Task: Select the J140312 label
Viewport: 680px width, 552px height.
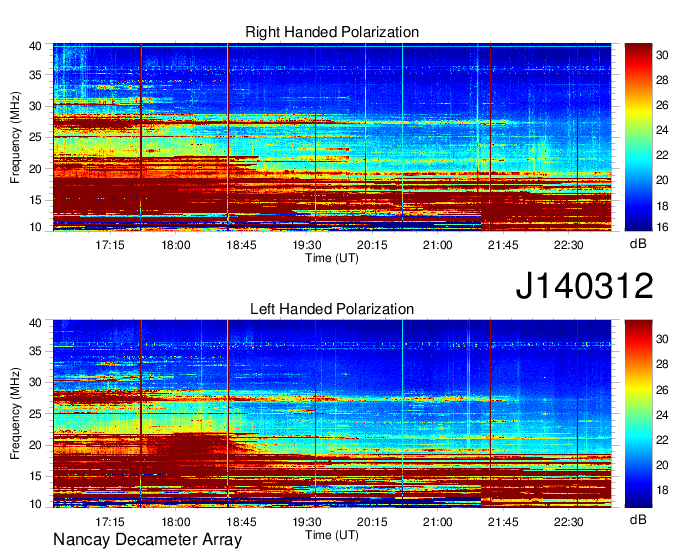Action: pyautogui.click(x=584, y=286)
